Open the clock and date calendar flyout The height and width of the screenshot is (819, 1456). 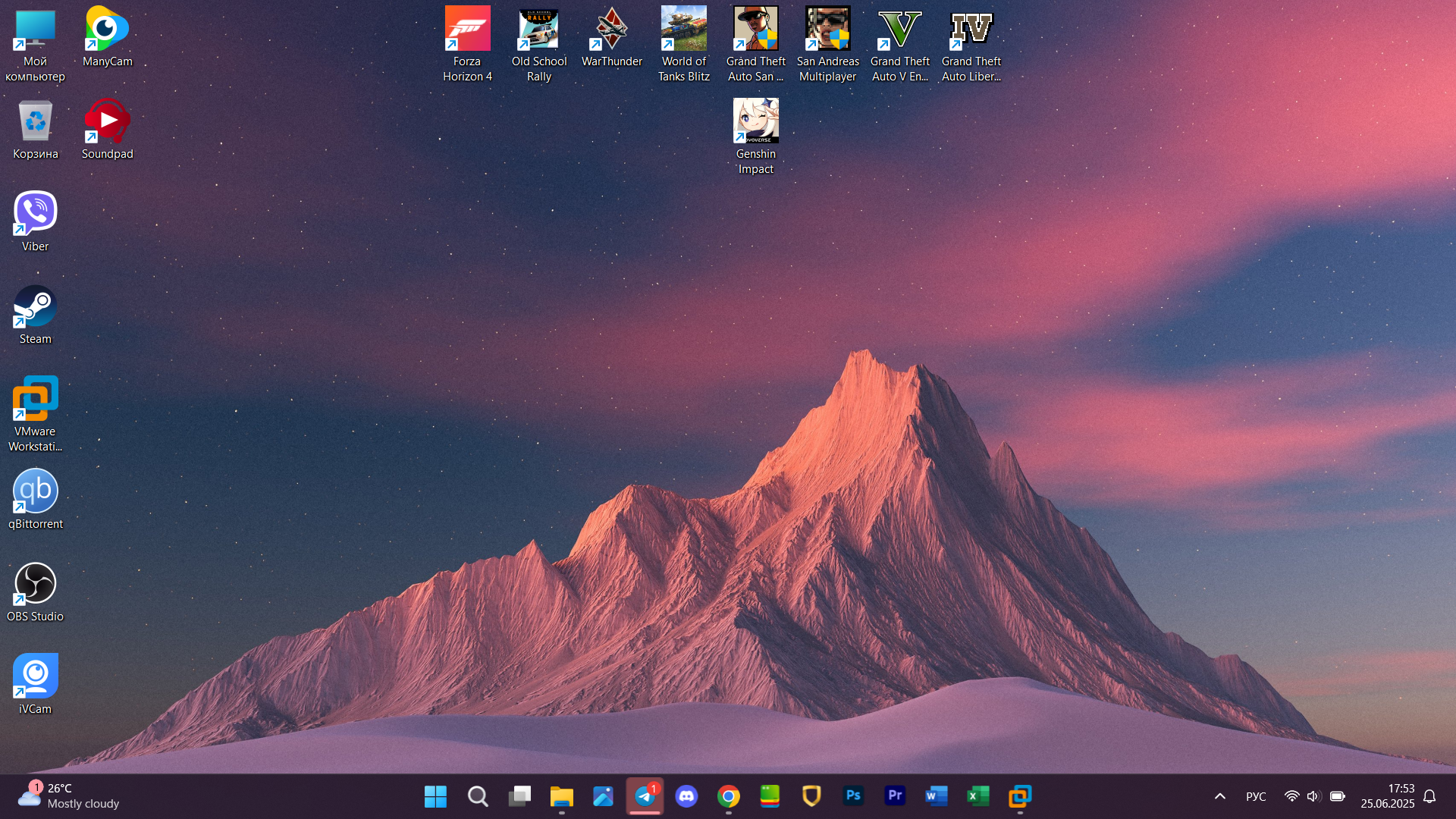(x=1387, y=796)
